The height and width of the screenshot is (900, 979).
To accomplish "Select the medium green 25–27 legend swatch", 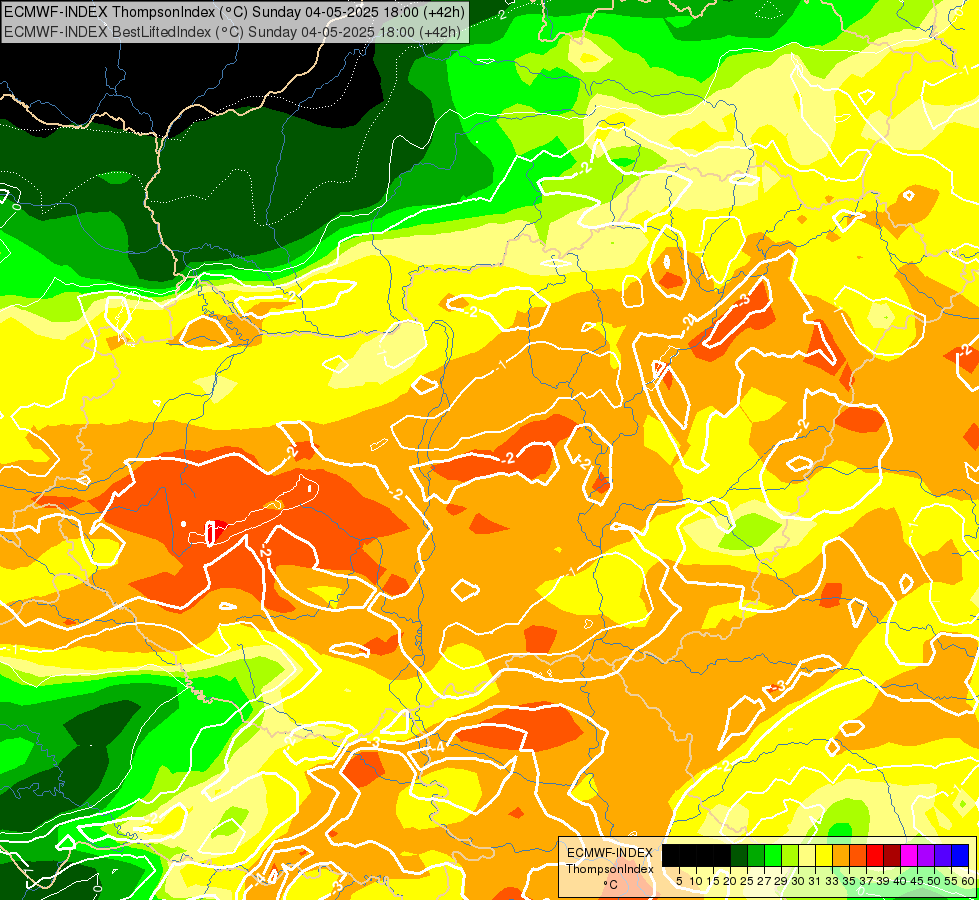I will [756, 855].
